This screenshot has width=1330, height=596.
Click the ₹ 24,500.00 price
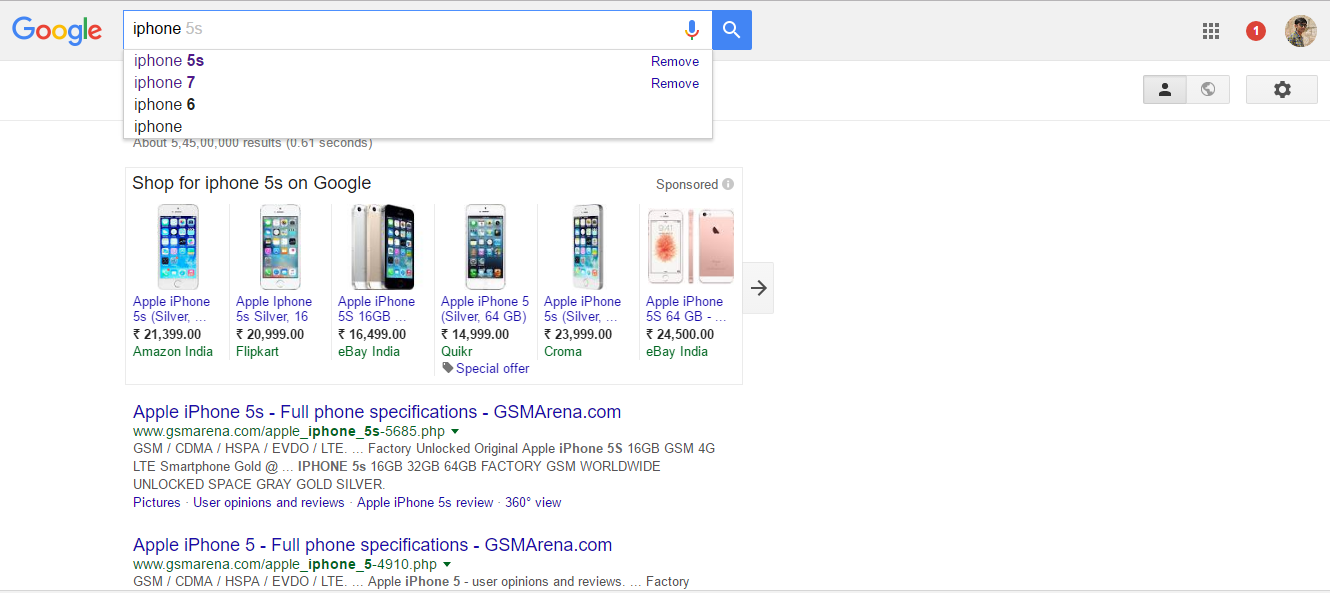[x=680, y=335]
